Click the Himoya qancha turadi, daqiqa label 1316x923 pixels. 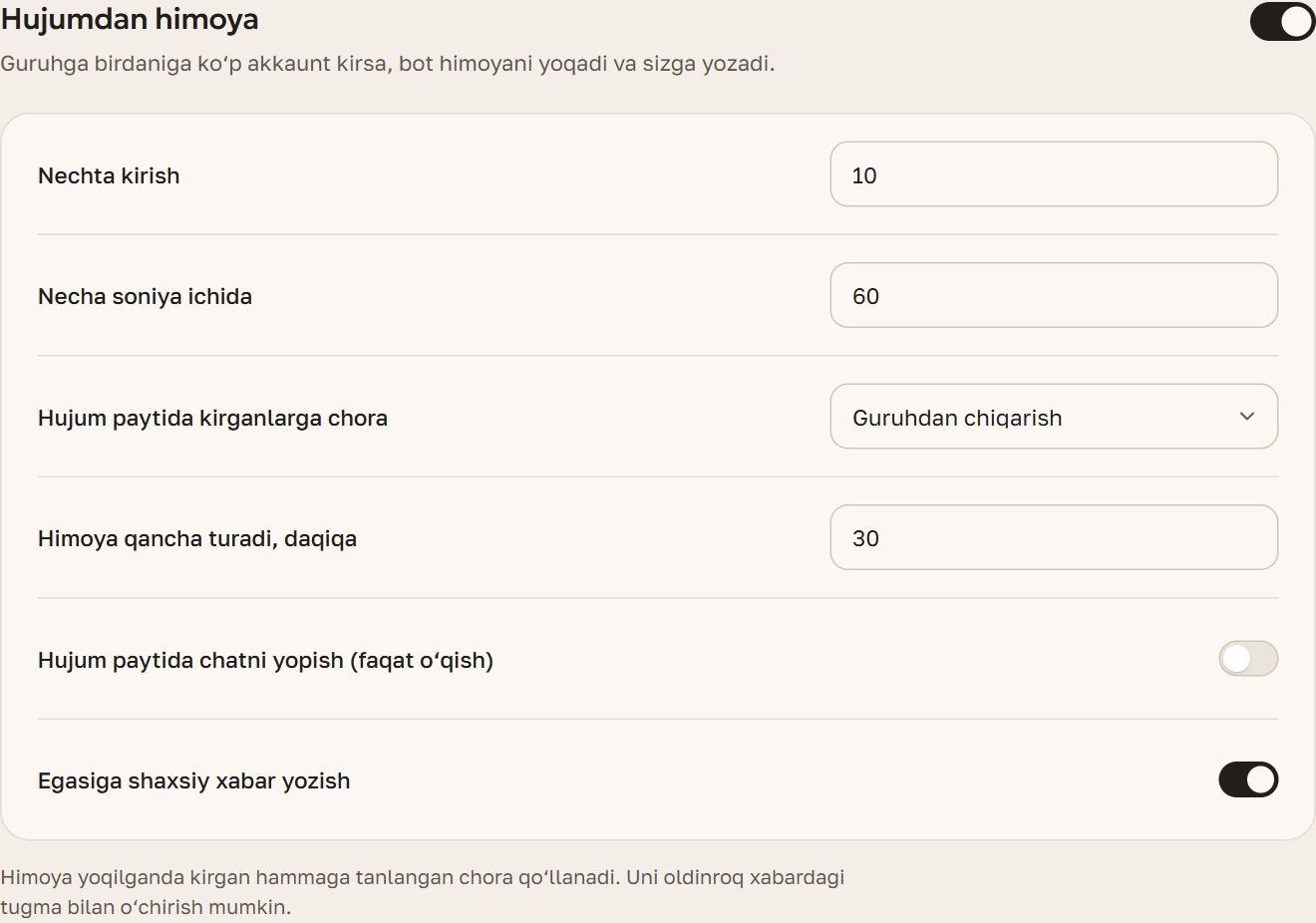(197, 539)
